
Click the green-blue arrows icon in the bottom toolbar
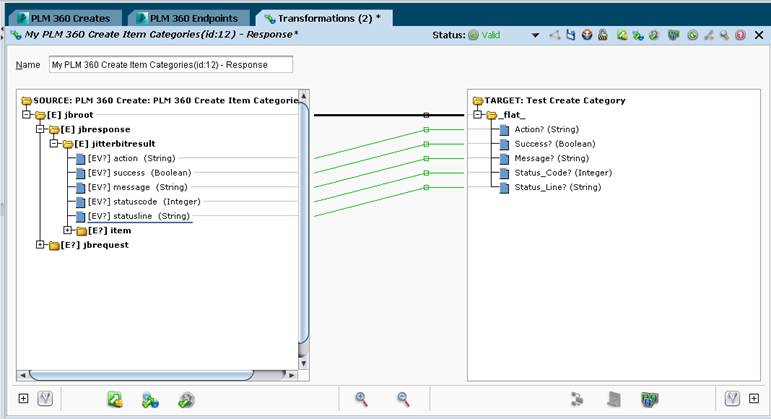(150, 400)
